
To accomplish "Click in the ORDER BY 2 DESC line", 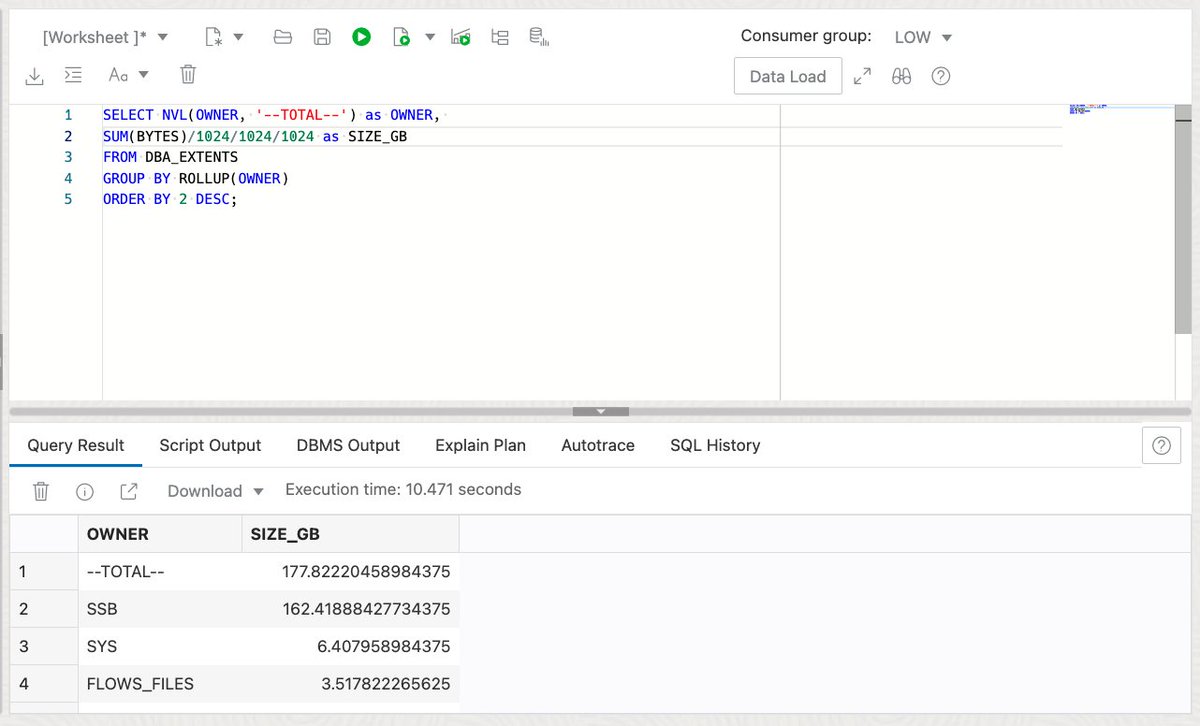I will pos(170,199).
